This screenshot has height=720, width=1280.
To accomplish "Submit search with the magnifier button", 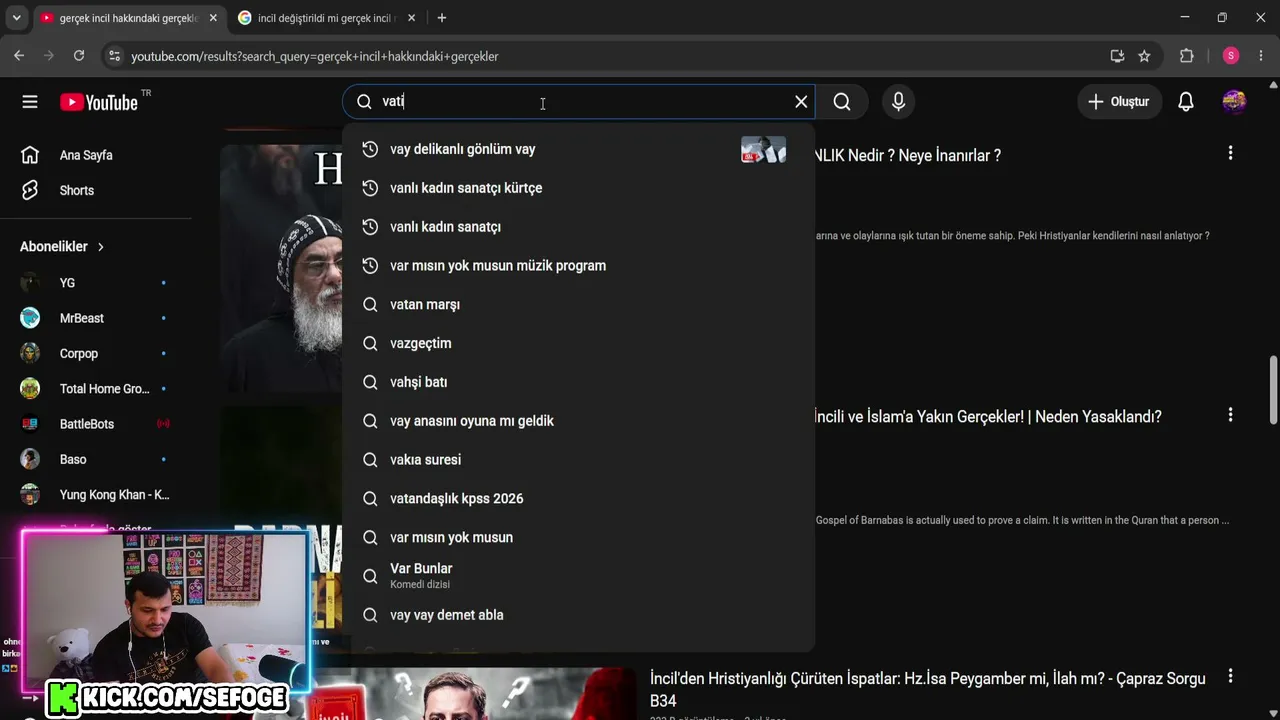I will [842, 101].
